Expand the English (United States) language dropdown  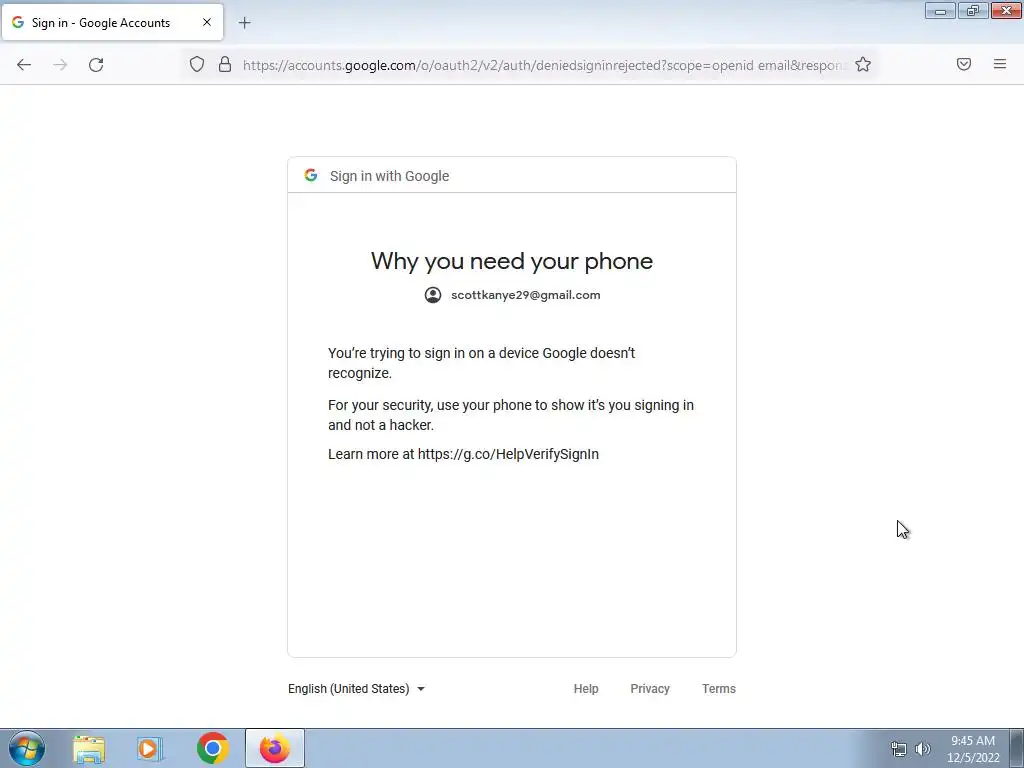click(x=357, y=688)
